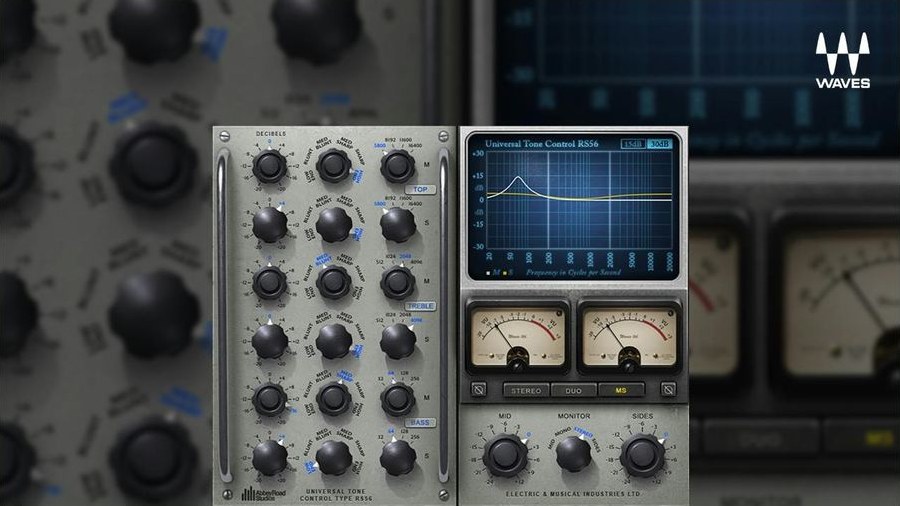
Task: Toggle the TOP band in/out switch
Action: click(x=420, y=189)
